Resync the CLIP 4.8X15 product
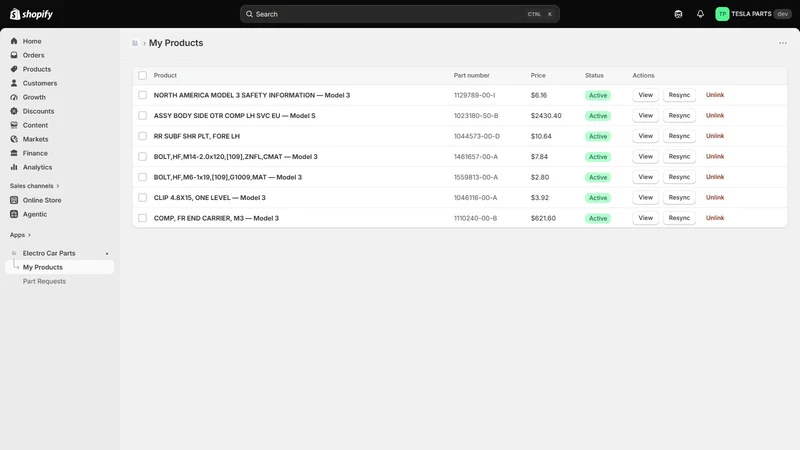Viewport: 800px width, 450px height. coord(679,197)
